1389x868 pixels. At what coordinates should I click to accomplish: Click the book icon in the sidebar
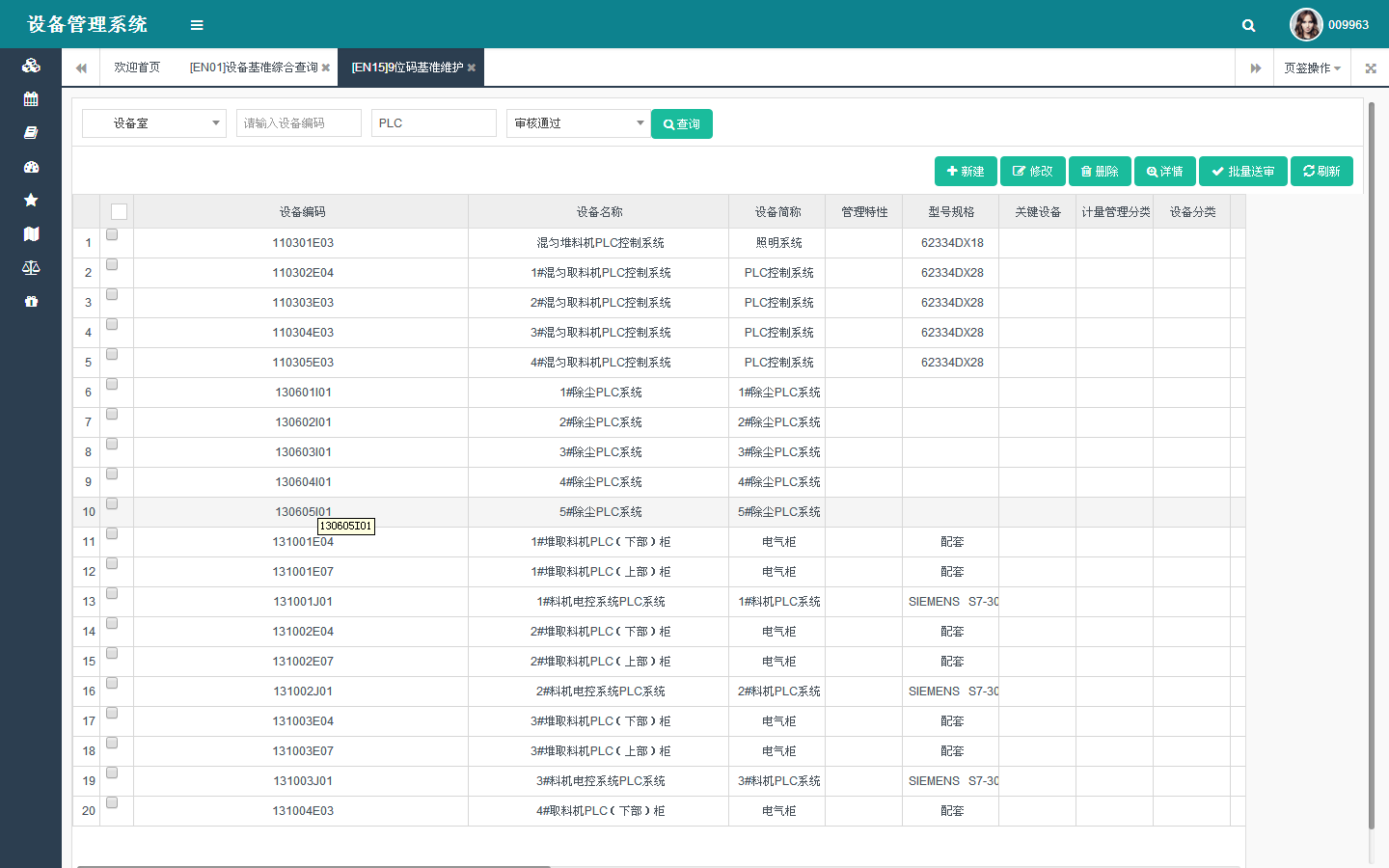point(31,133)
